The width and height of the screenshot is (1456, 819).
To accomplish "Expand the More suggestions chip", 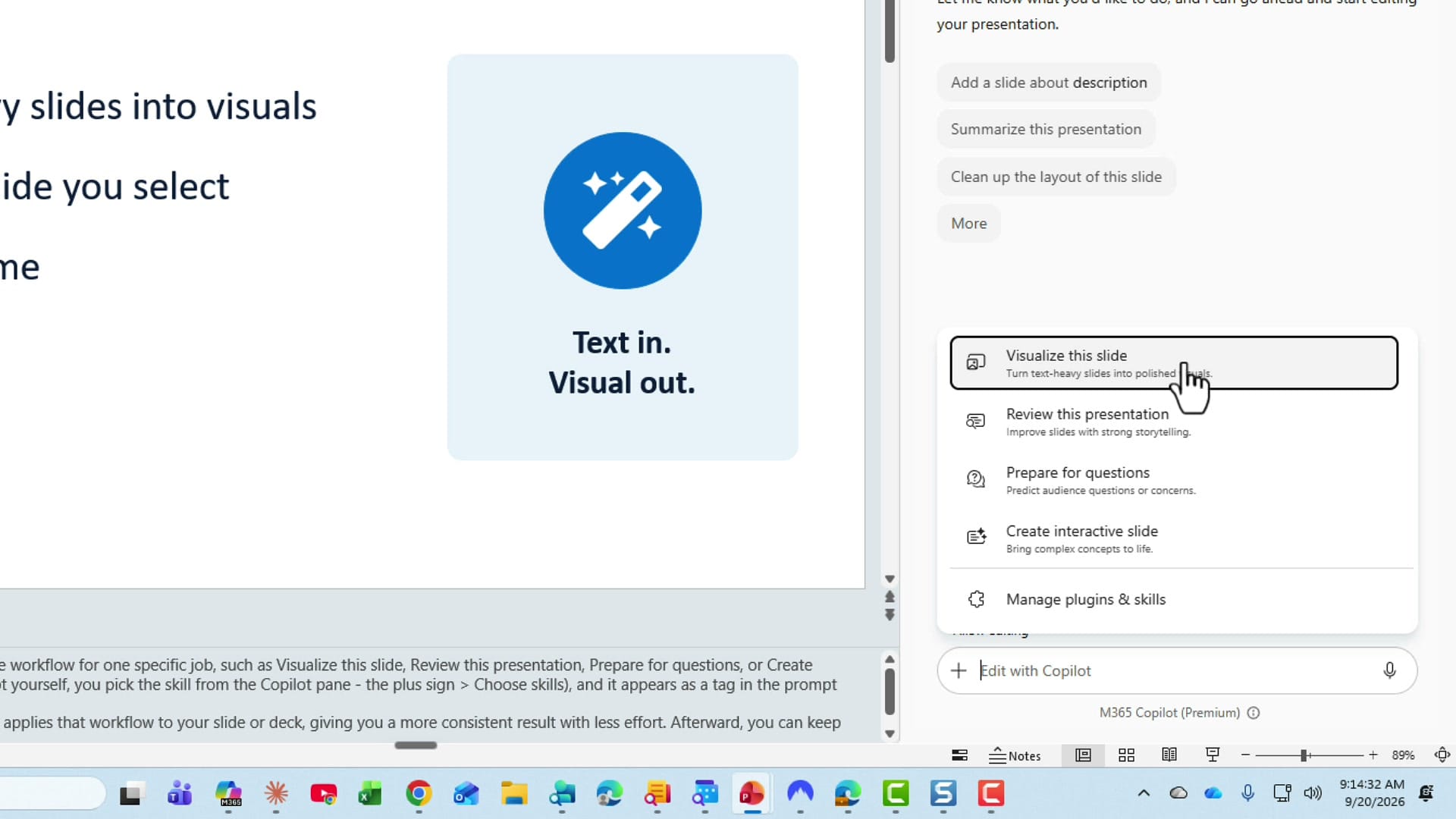I will 968,224.
